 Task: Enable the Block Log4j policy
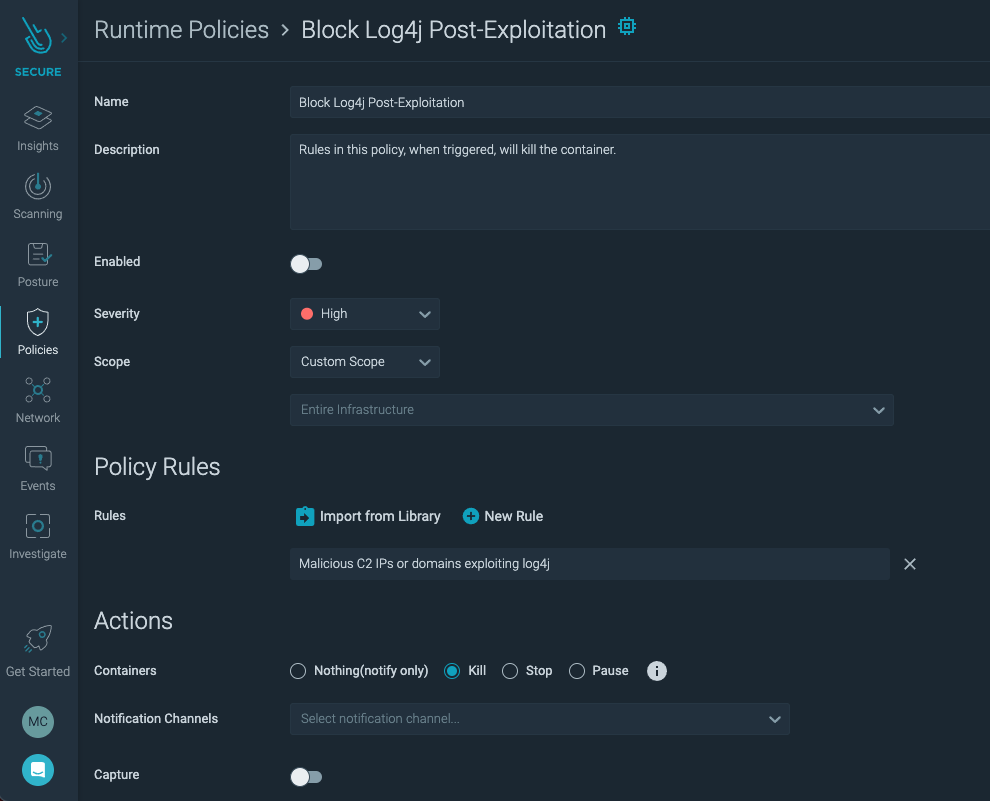[306, 263]
